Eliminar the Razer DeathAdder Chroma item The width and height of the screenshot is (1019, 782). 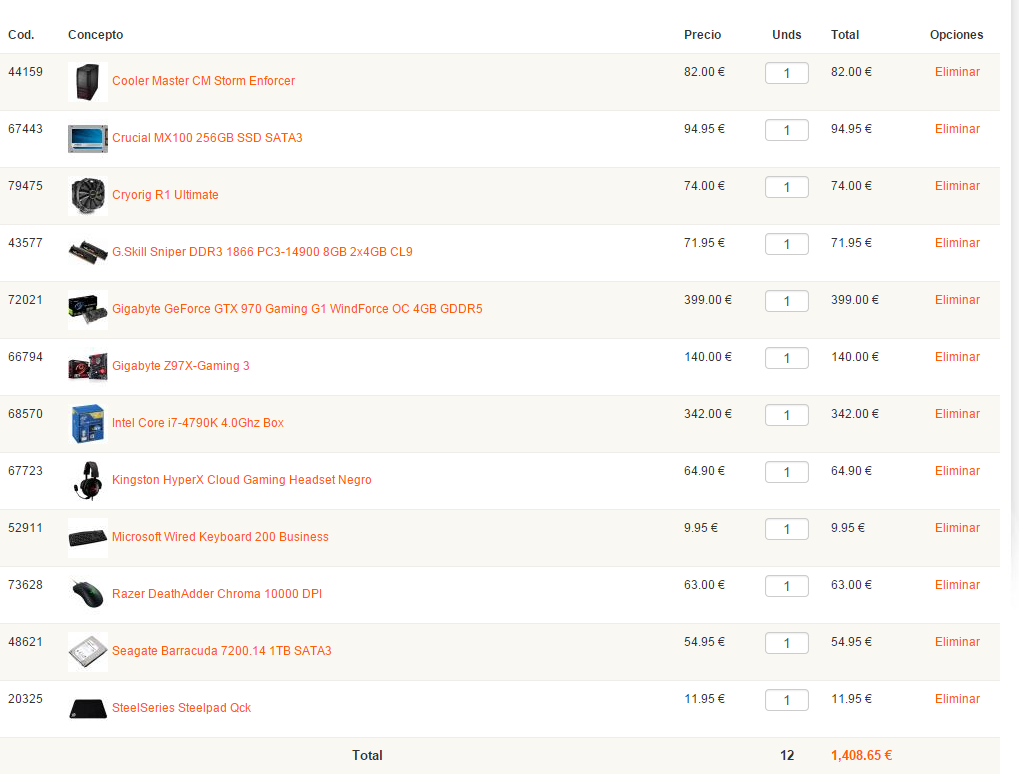957,585
